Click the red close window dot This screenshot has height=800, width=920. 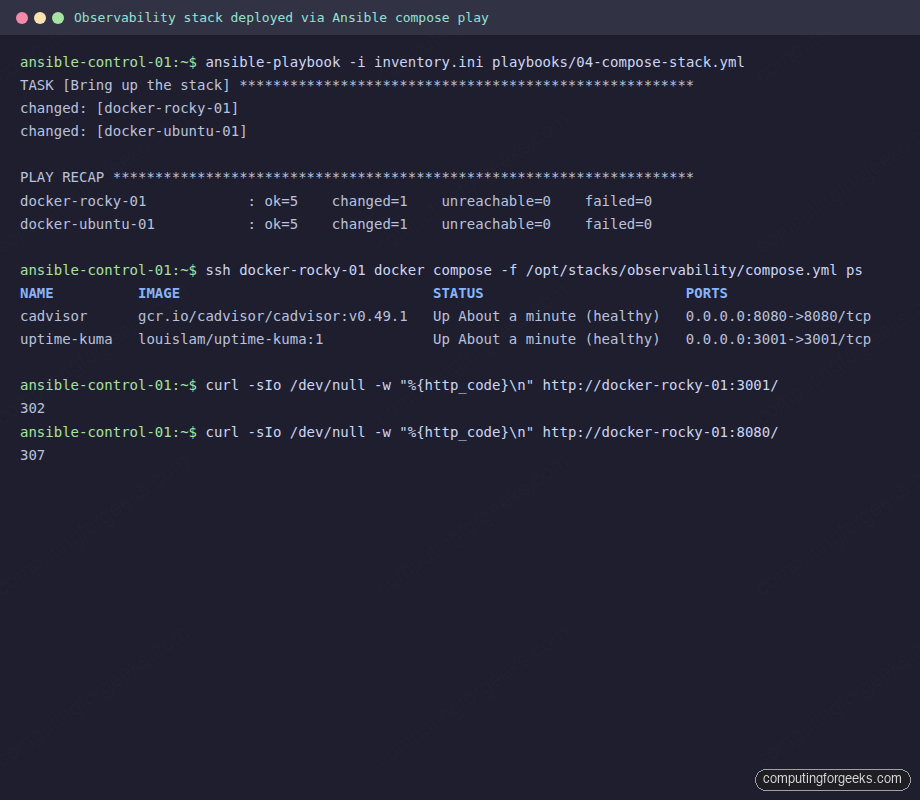[x=22, y=18]
